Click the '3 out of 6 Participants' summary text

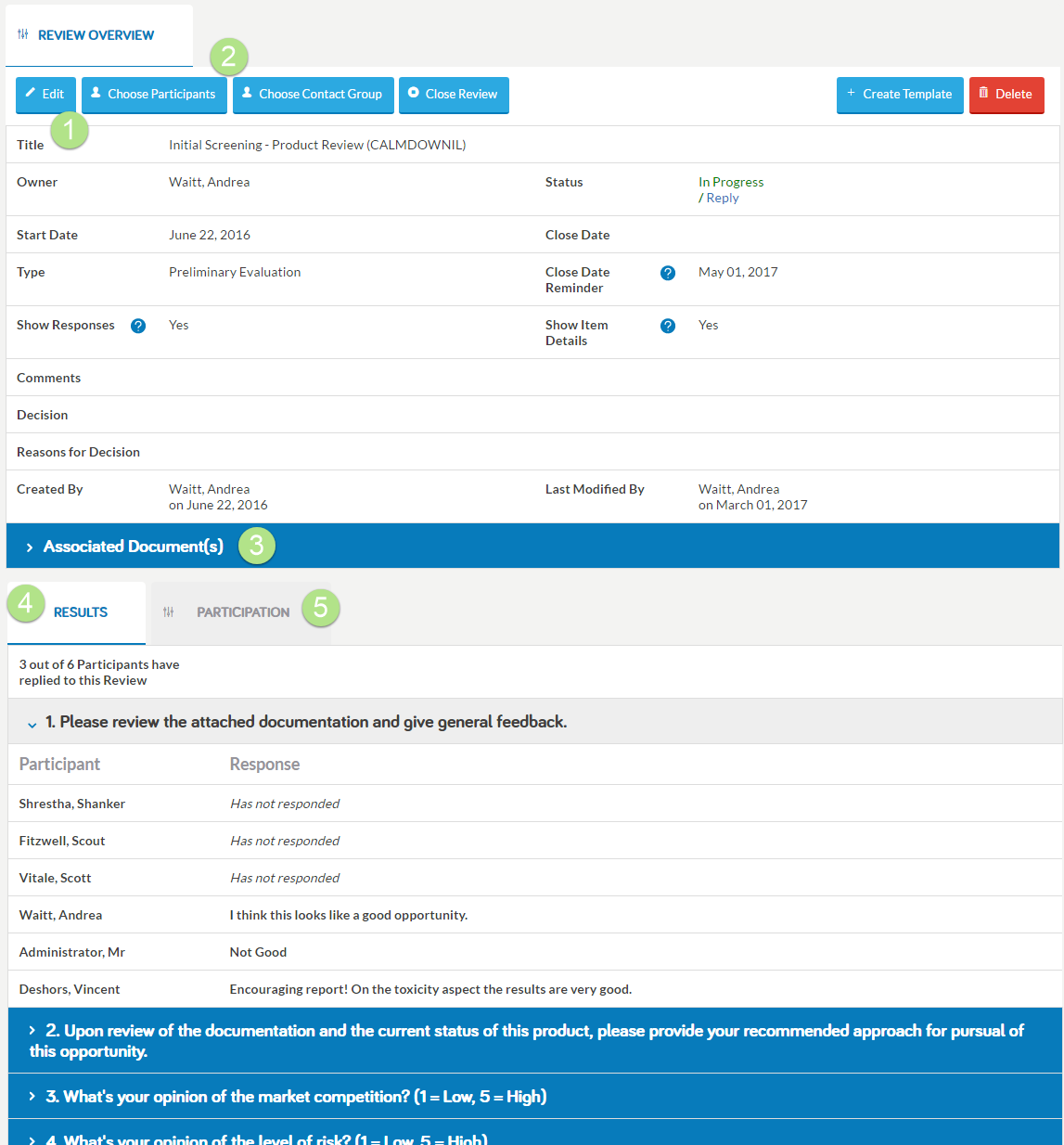[x=99, y=673]
